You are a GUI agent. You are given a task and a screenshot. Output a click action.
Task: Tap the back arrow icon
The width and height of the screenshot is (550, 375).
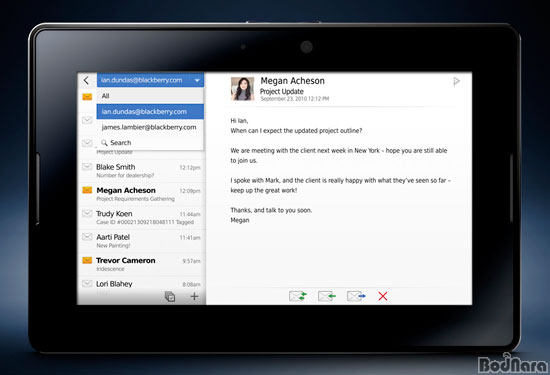pyautogui.click(x=86, y=80)
